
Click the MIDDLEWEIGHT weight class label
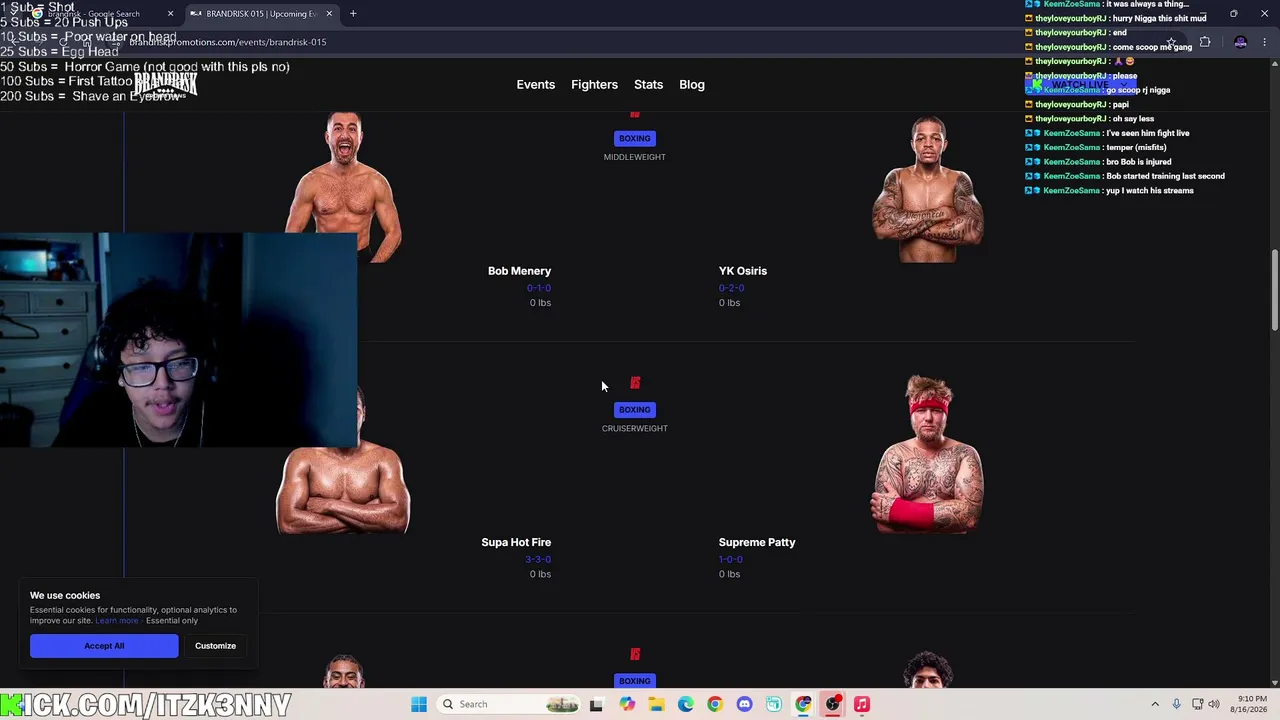635,157
